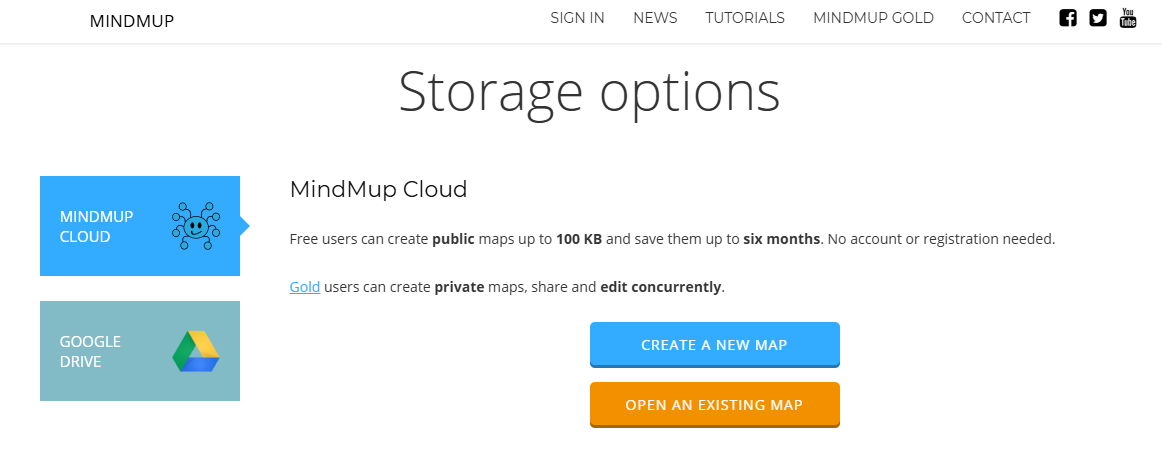Click the MindMup smiley network icon
1162x454 pixels.
[195, 226]
